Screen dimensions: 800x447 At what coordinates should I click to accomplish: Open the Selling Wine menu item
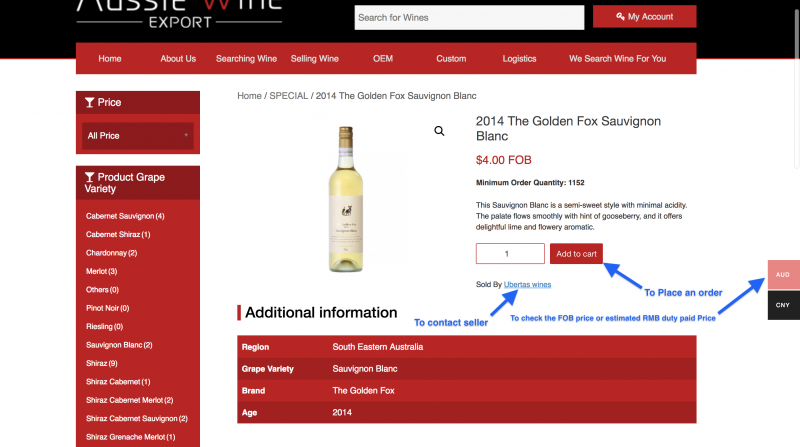click(x=315, y=59)
